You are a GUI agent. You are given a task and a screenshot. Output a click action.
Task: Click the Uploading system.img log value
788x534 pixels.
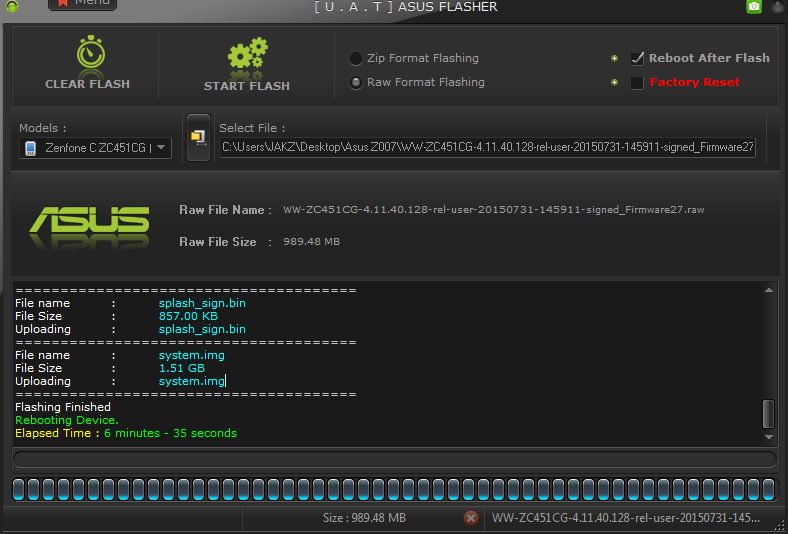[191, 381]
